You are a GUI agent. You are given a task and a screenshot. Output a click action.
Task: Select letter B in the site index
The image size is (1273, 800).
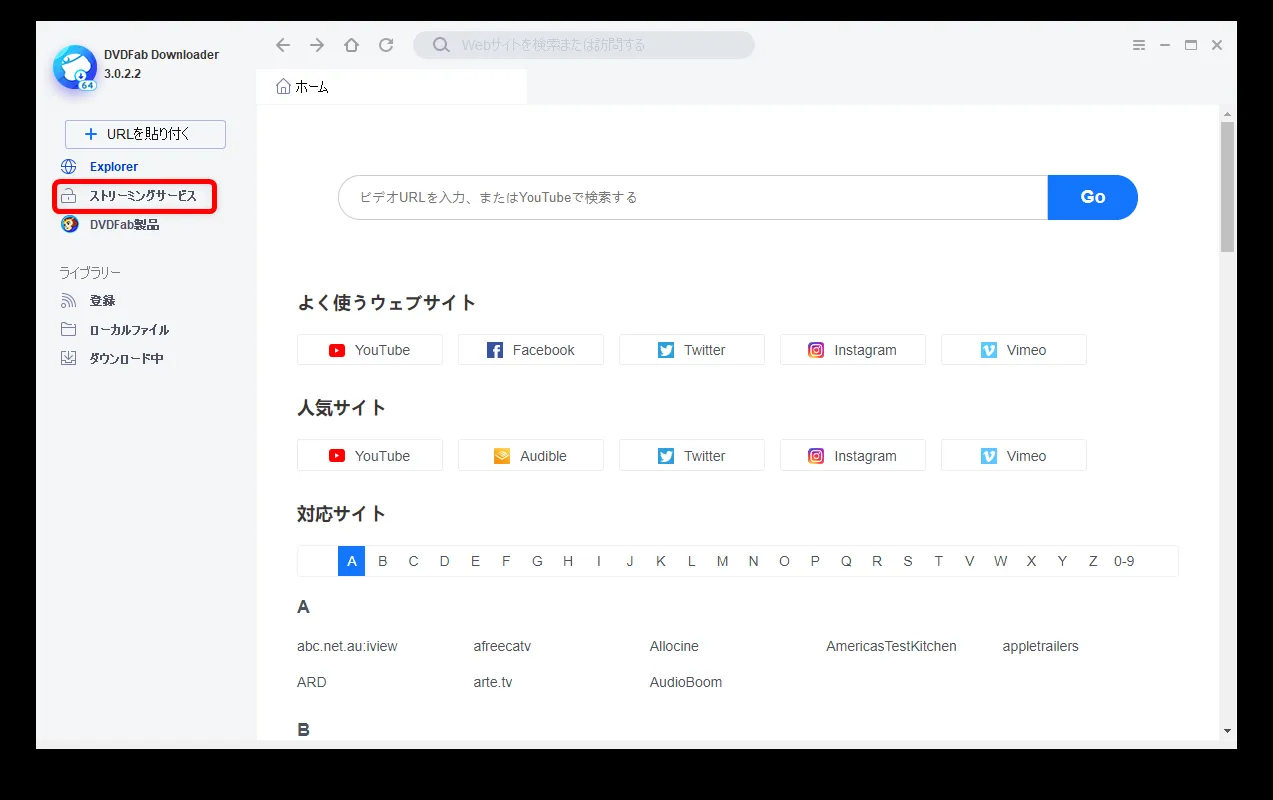click(x=383, y=561)
